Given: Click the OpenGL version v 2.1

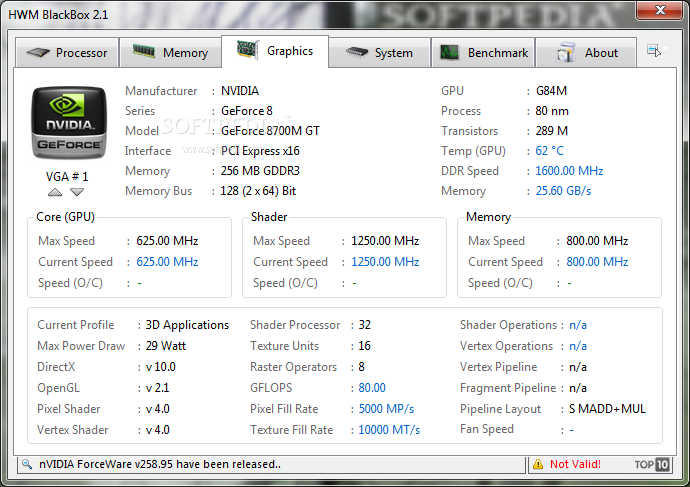Looking at the screenshot, I should coord(157,388).
